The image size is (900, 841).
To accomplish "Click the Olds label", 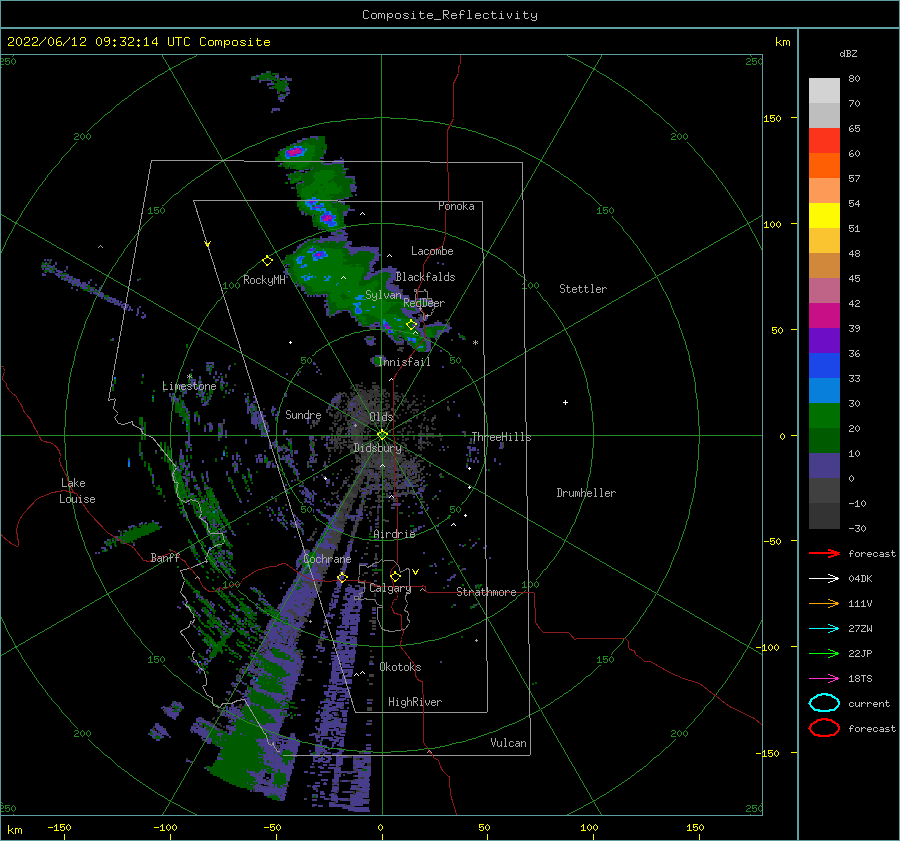I will pyautogui.click(x=381, y=417).
